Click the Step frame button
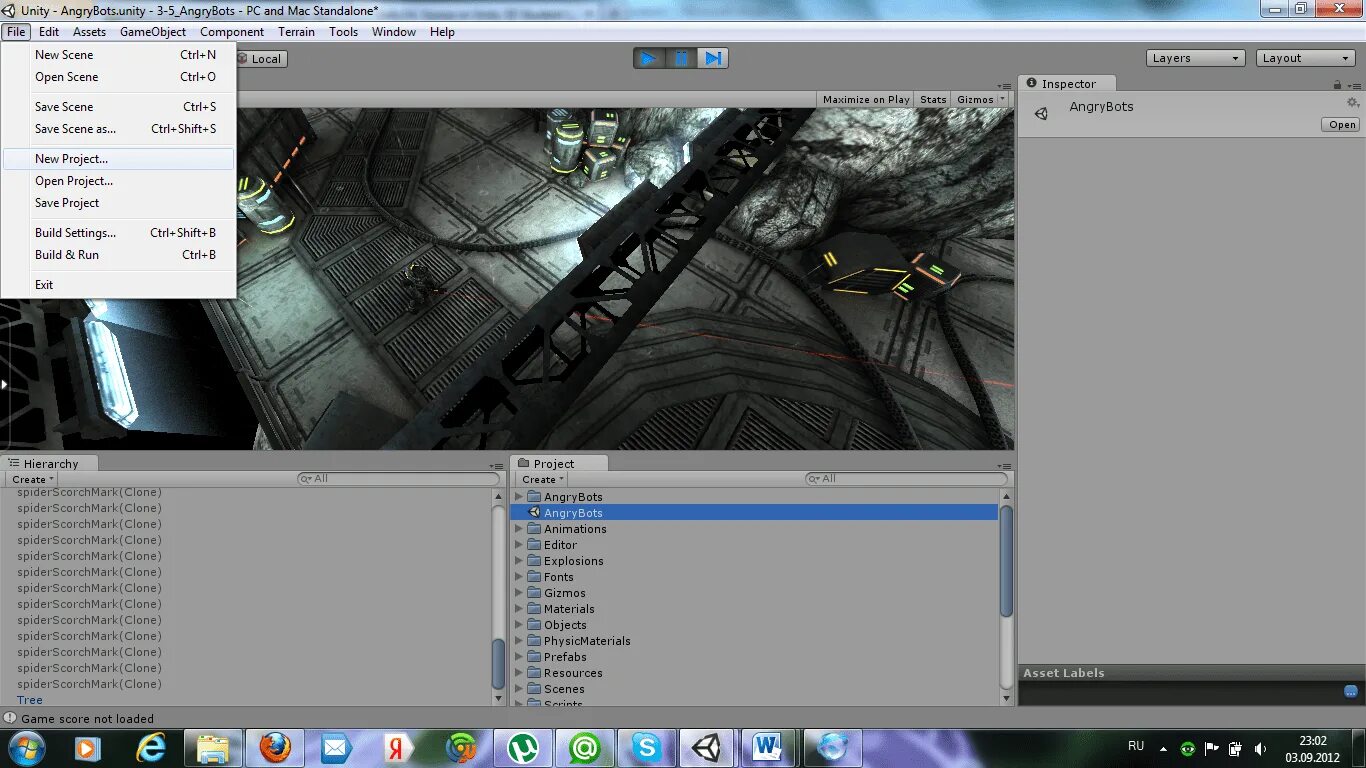 click(713, 59)
